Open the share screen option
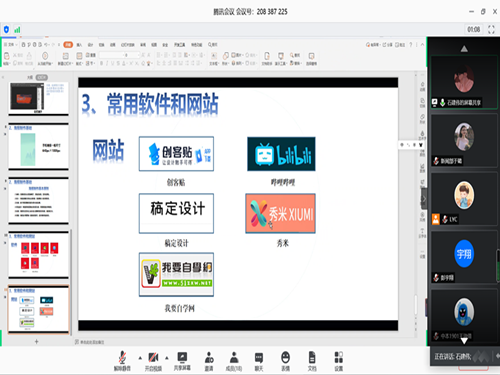The width and height of the screenshot is (500, 375). (x=182, y=361)
